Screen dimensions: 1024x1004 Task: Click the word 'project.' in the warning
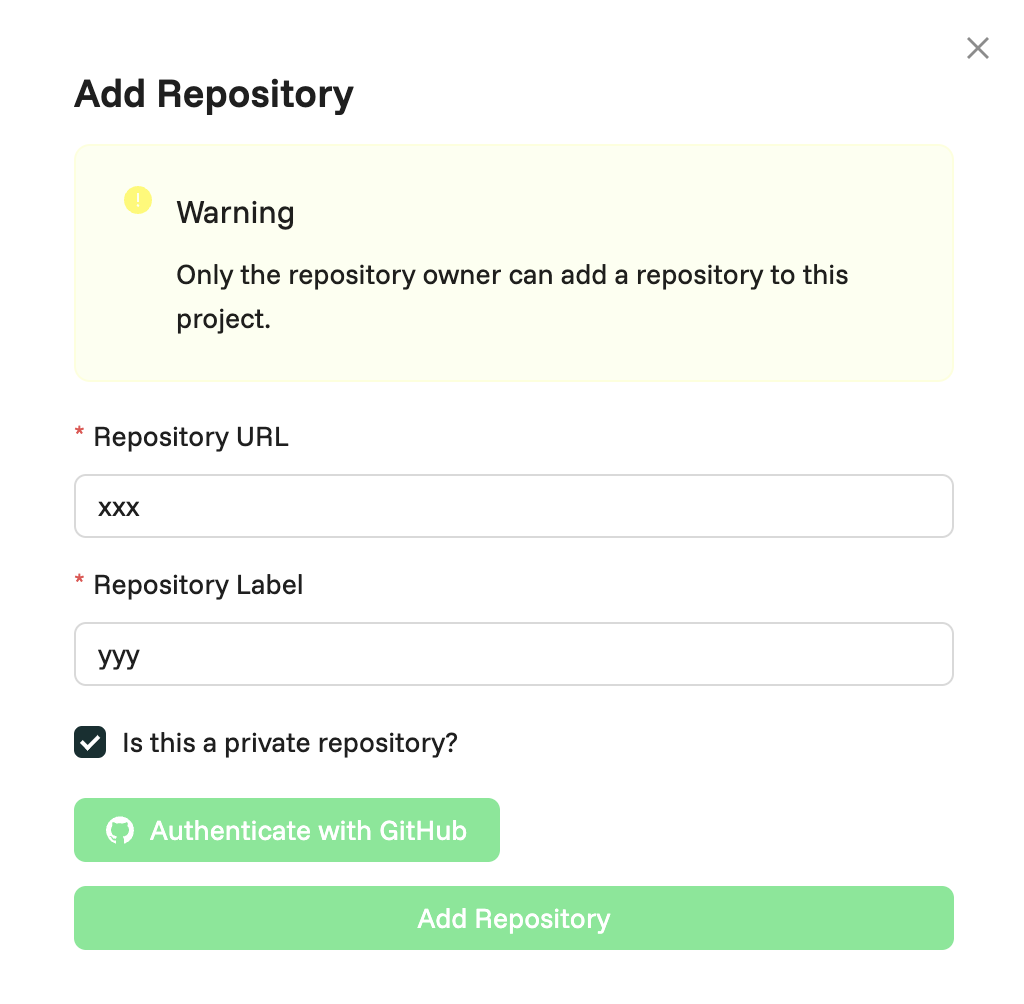point(224,321)
